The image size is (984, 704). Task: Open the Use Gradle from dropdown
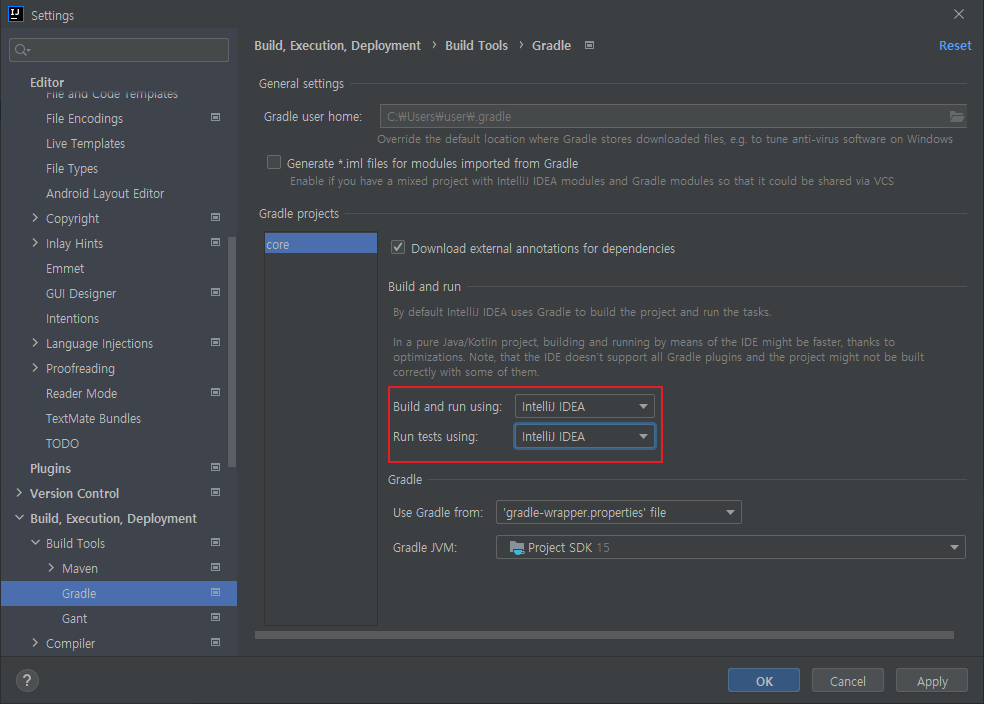pyautogui.click(x=618, y=513)
